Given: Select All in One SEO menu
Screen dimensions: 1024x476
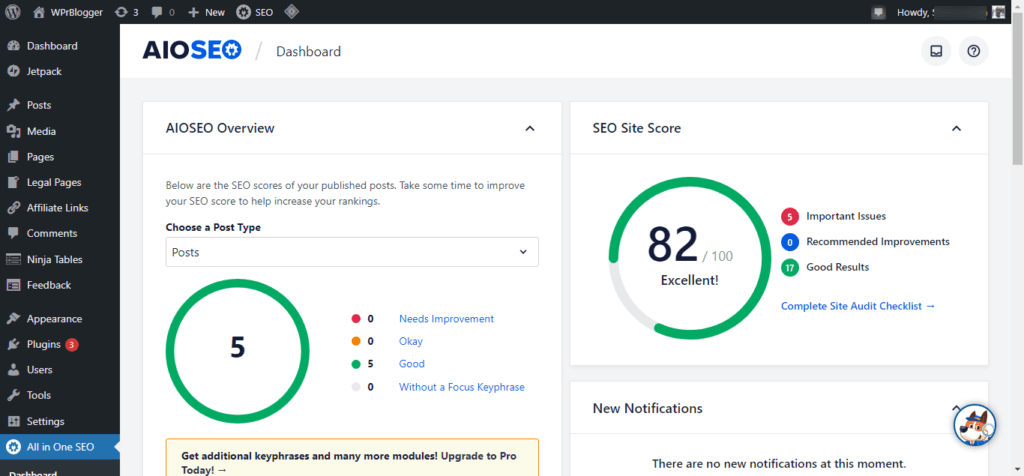Looking at the screenshot, I should pos(60,447).
